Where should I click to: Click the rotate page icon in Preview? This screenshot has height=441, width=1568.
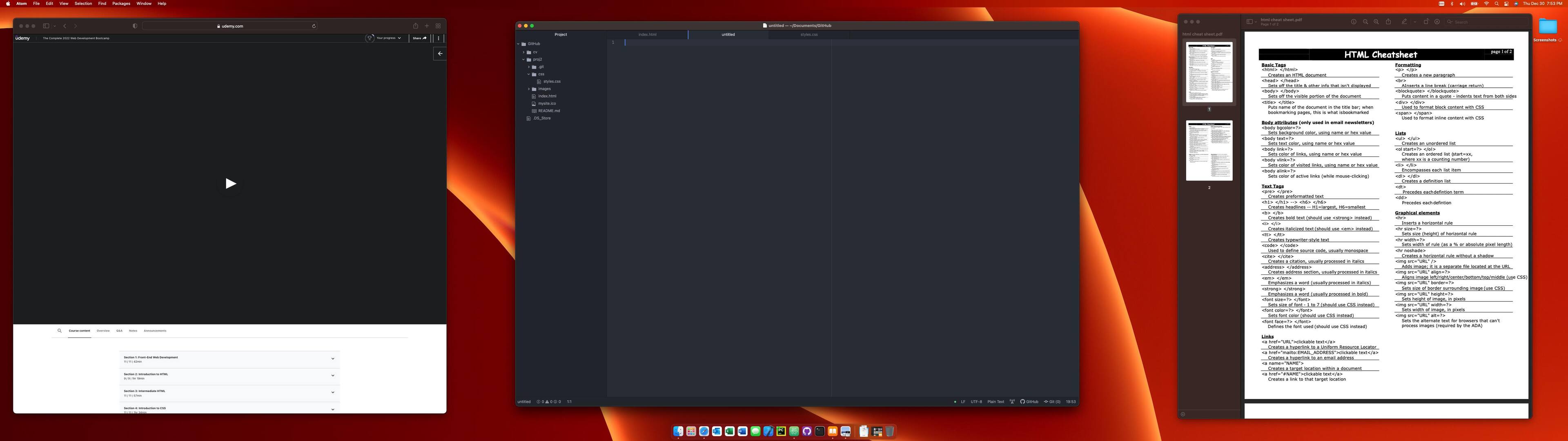coord(1426,21)
